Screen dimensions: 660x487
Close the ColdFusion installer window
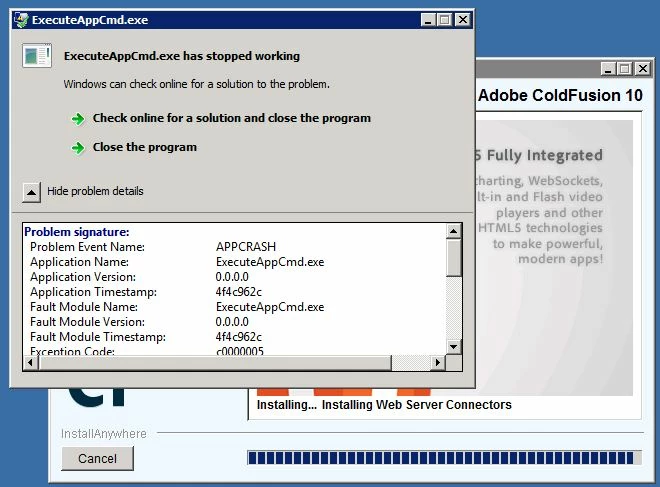643,69
